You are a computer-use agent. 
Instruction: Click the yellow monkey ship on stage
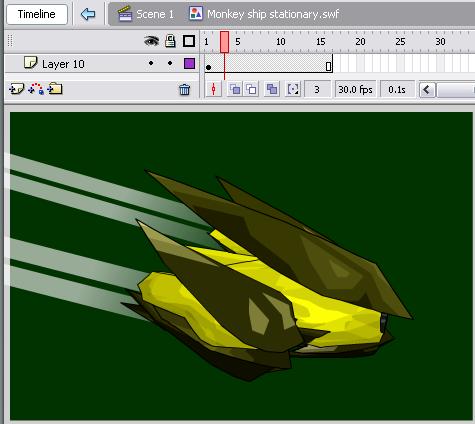(267, 277)
